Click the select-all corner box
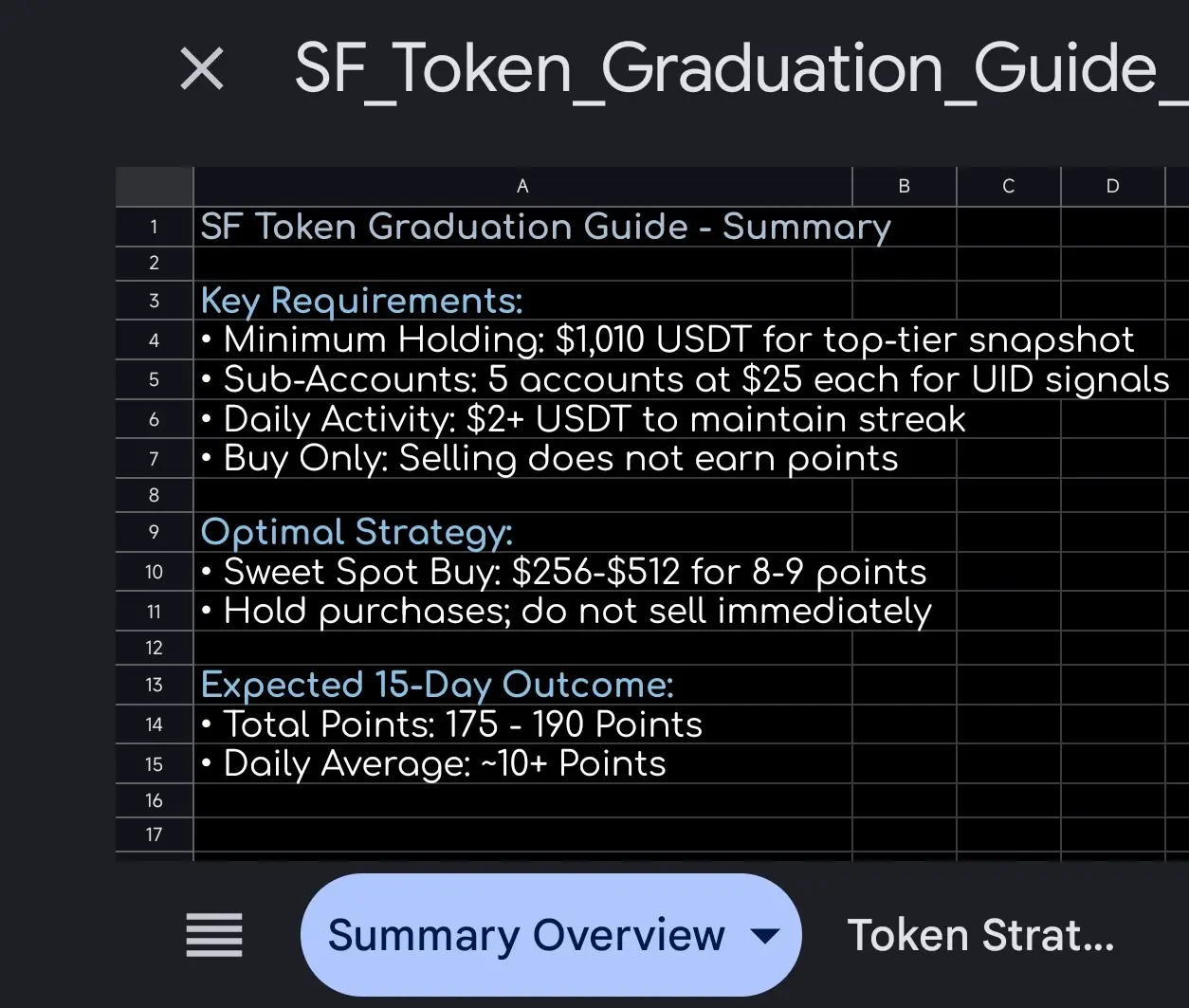The height and width of the screenshot is (1008, 1189). [154, 187]
